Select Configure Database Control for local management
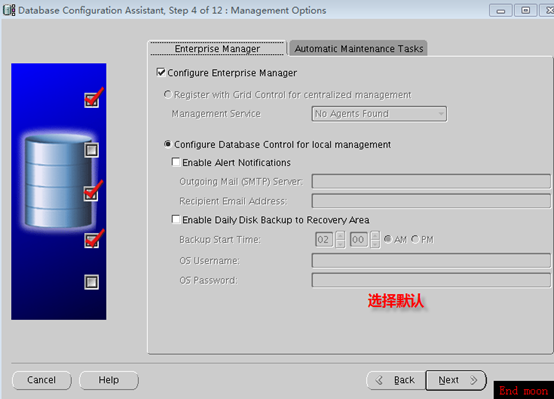 pyautogui.click(x=167, y=144)
